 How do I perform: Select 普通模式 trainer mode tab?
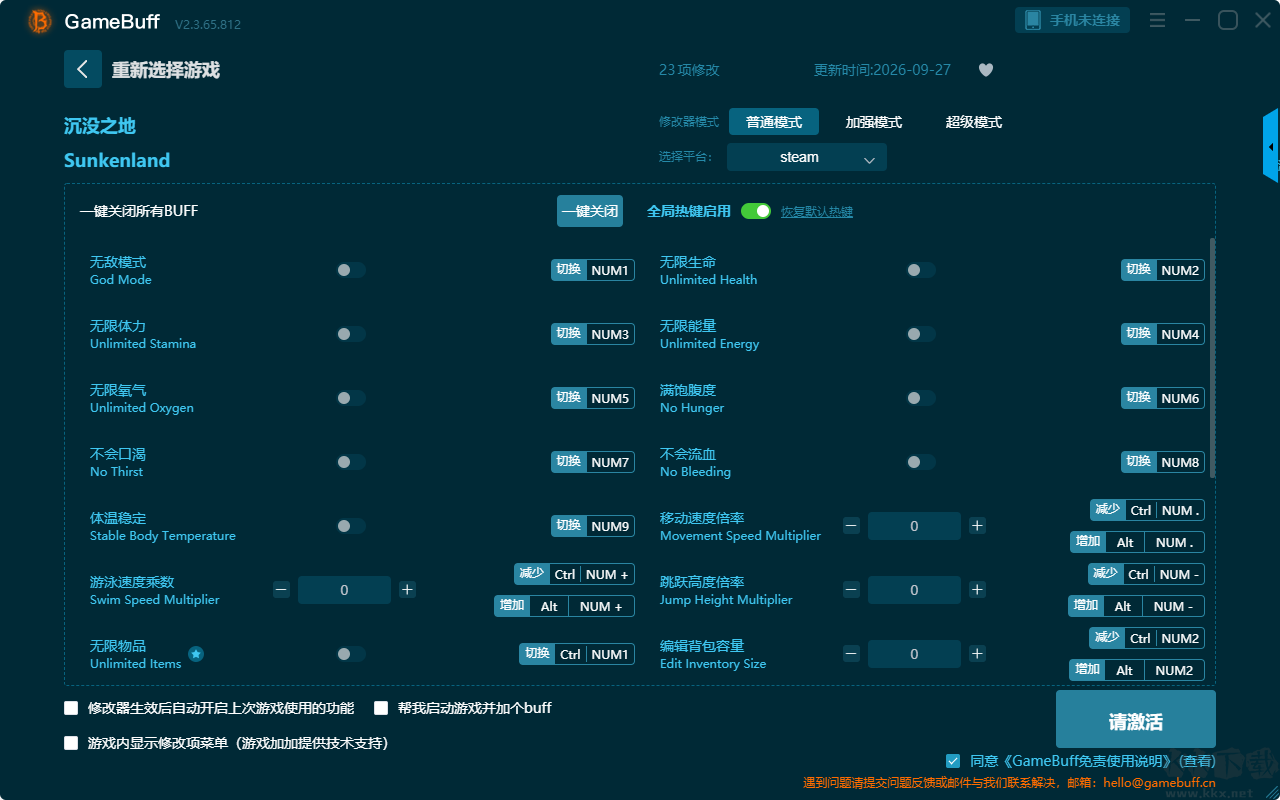click(774, 122)
